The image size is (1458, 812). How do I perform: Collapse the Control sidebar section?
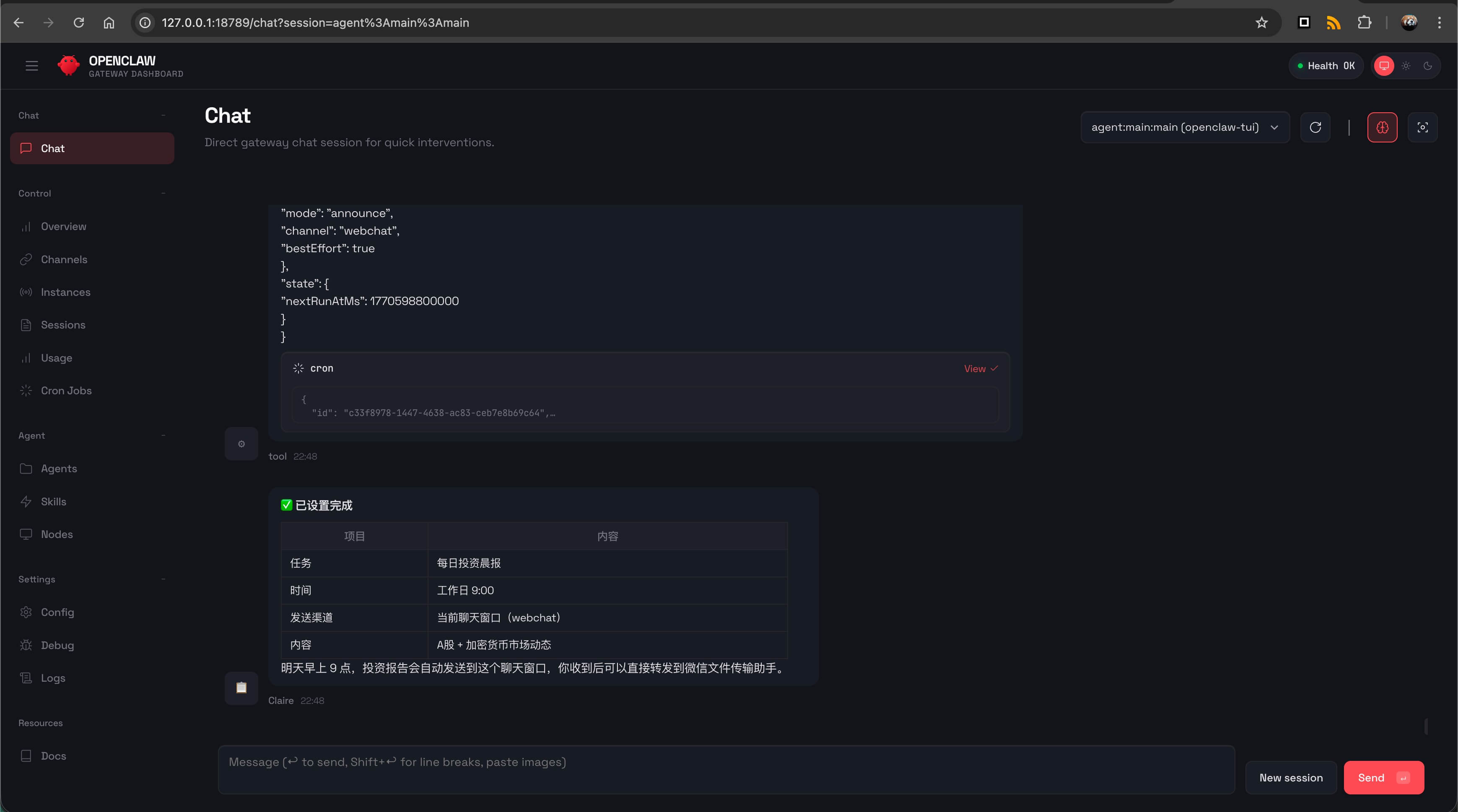point(163,194)
